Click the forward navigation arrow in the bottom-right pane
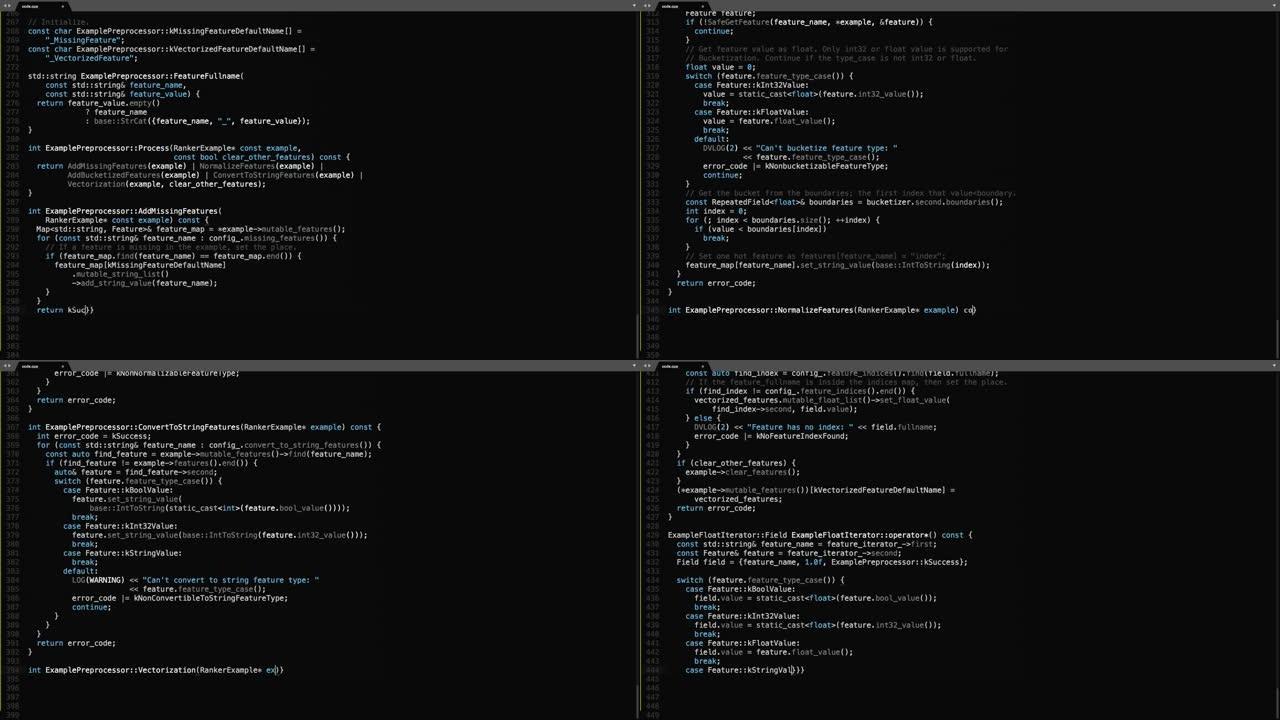The width and height of the screenshot is (1280, 720). point(649,366)
